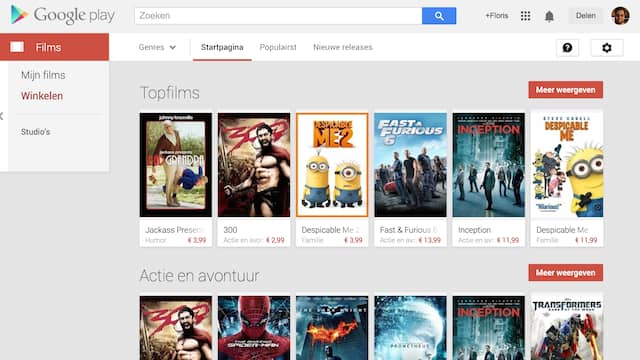The image size is (640, 360).
Task: Open the settings gear icon
Action: (x=607, y=48)
